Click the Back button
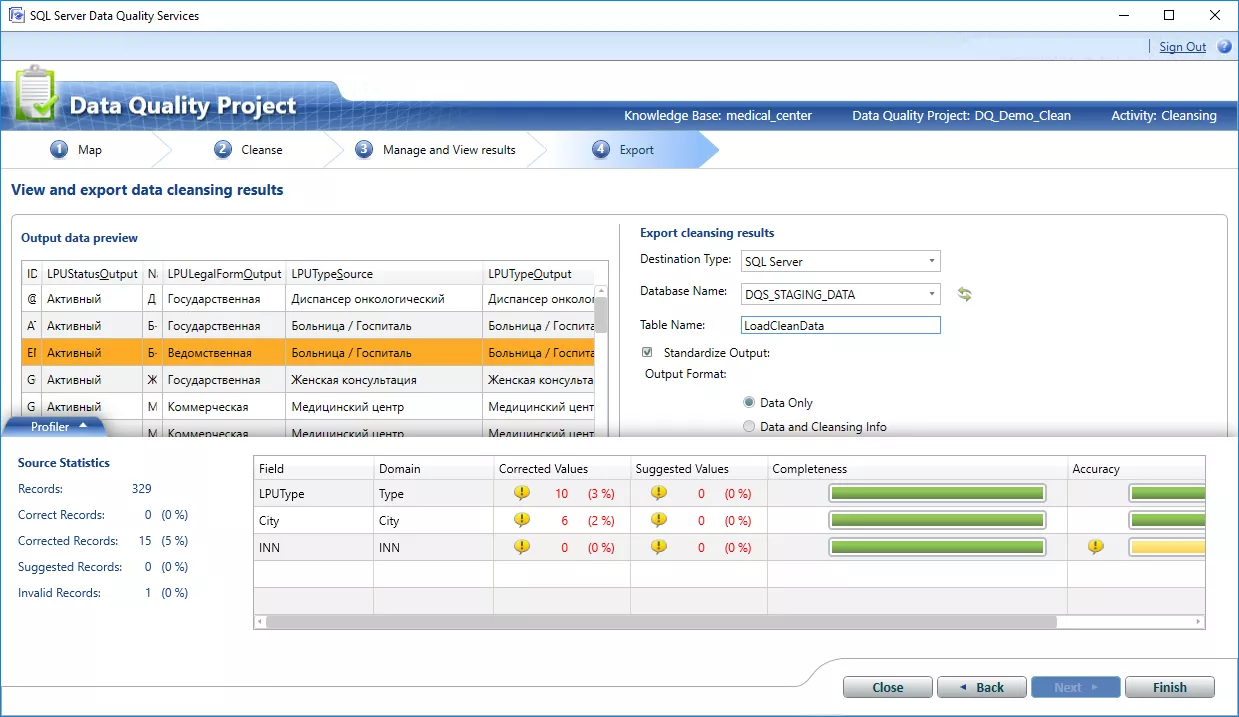Screen dimensions: 1239x717 click(x=982, y=687)
